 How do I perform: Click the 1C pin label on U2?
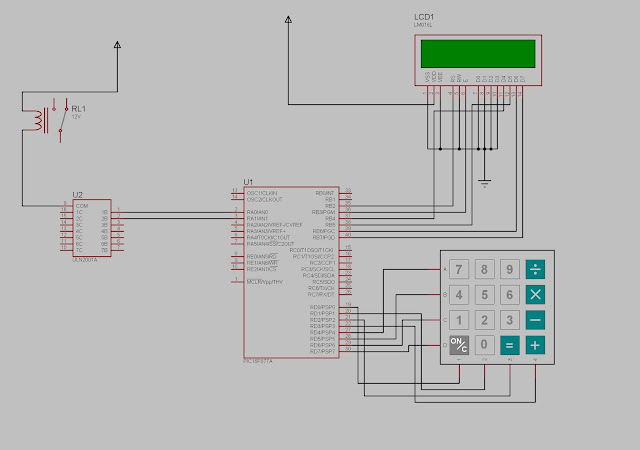click(79, 212)
